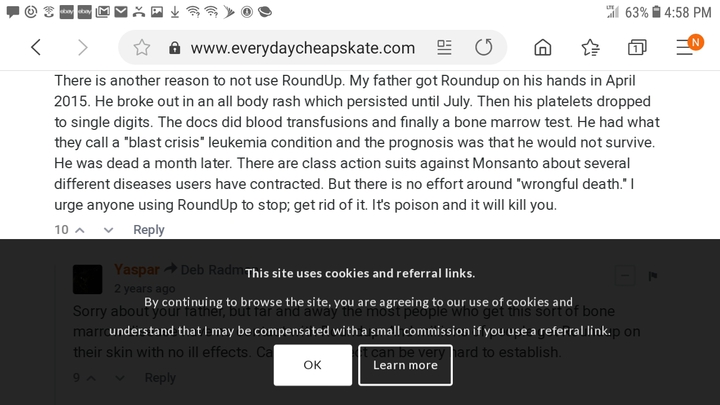This screenshot has width=720, height=405.
Task: Reply to the RoundUp comment
Action: click(x=149, y=230)
